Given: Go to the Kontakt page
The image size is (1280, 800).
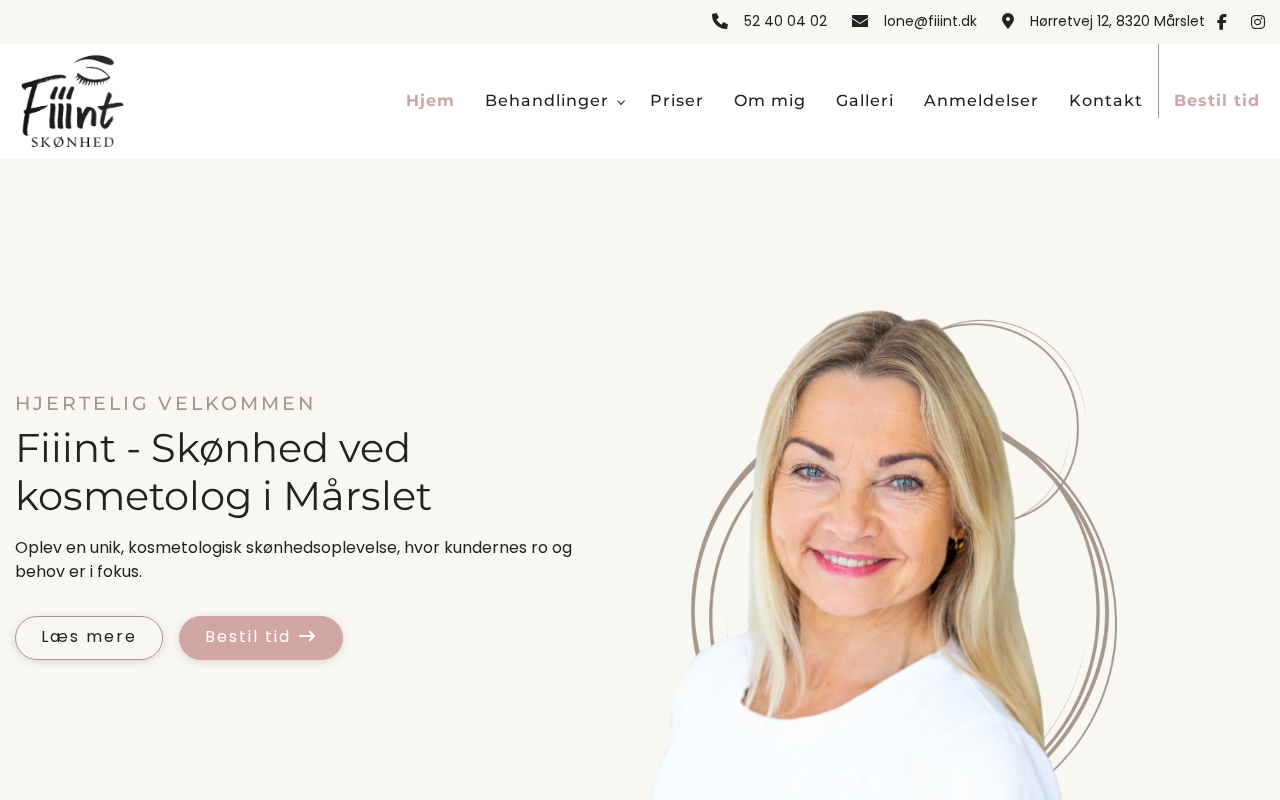Looking at the screenshot, I should point(1106,101).
